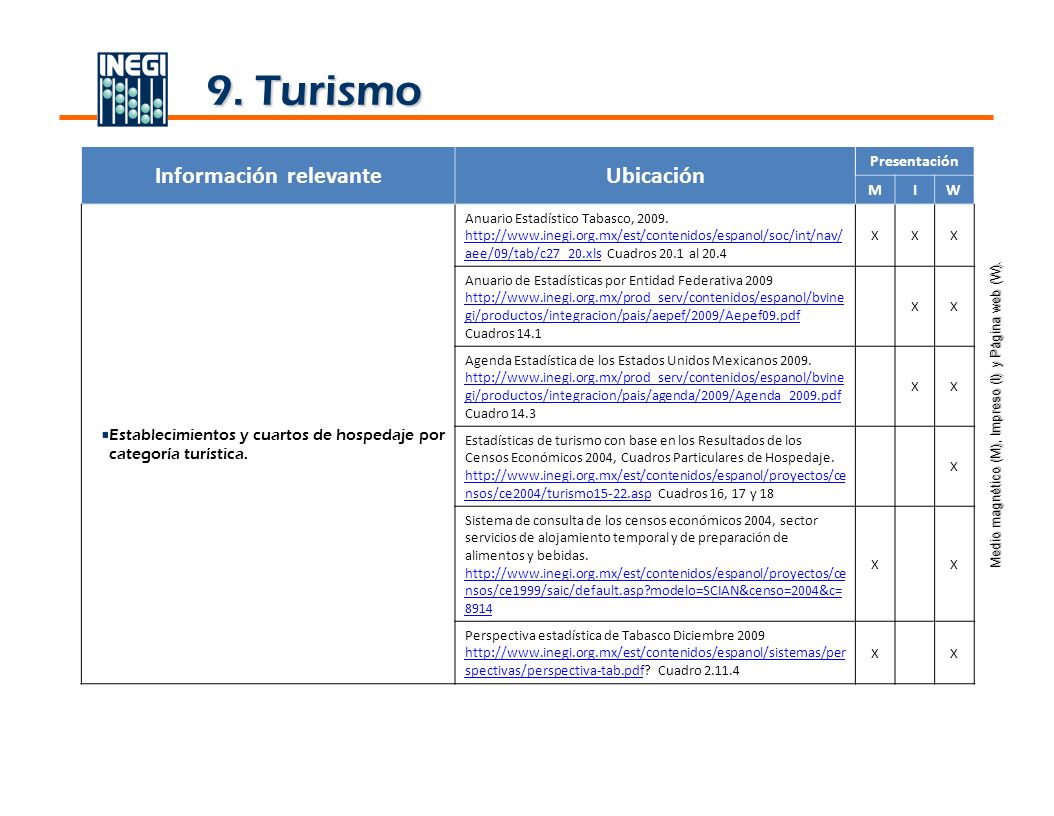This screenshot has width=1054, height=816.
Task: Select 'Estadísticas de turismo con base' text
Action: 561,440
